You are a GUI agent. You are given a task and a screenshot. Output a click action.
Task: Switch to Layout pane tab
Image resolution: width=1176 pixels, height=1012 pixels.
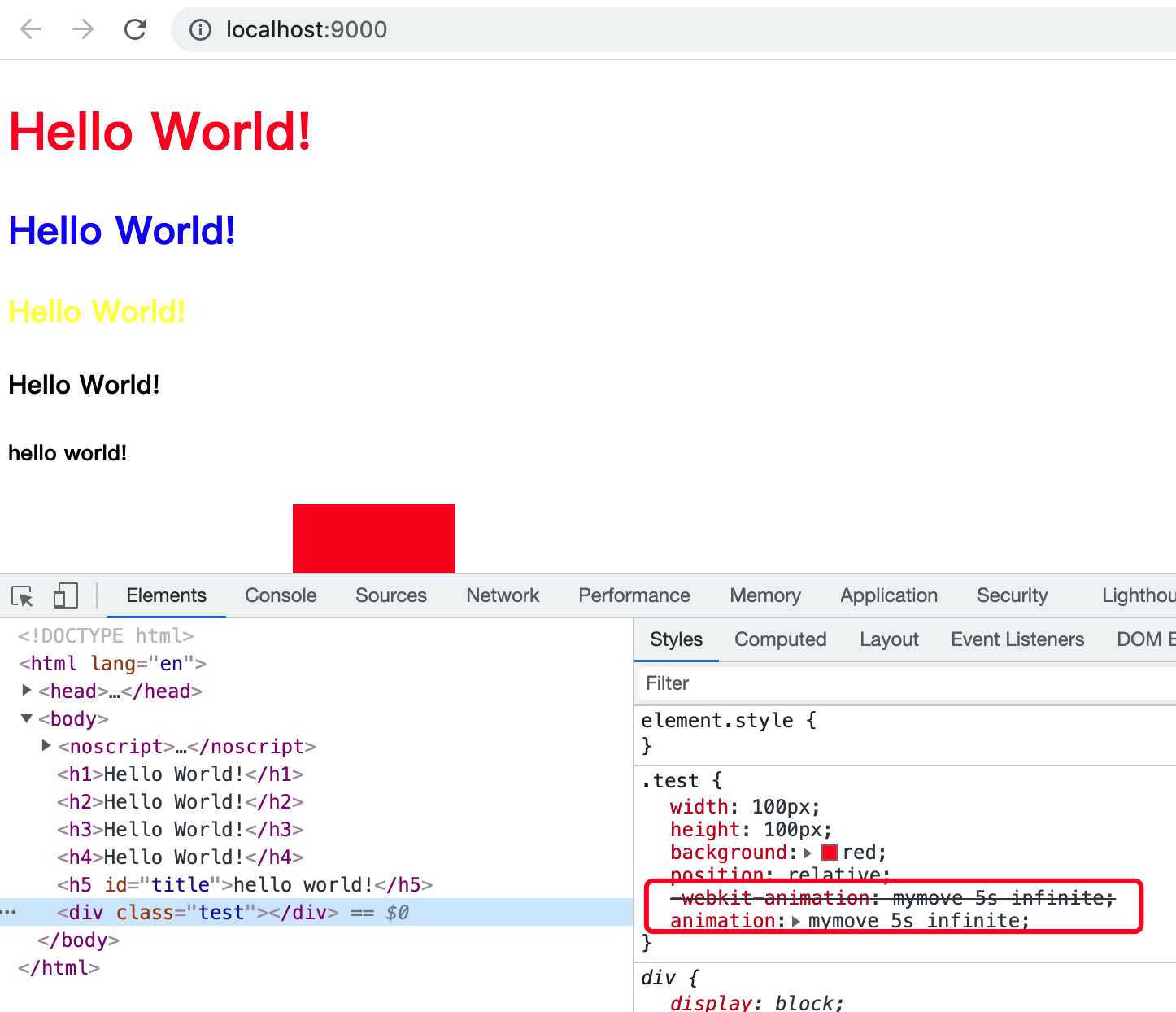coord(889,639)
